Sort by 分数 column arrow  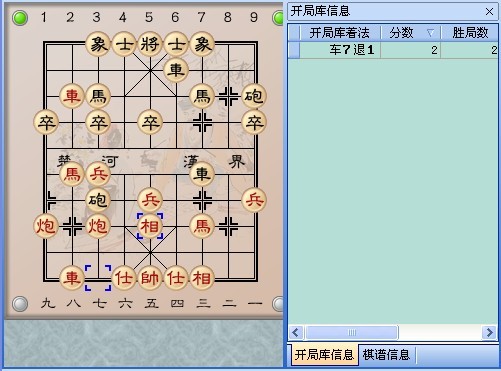pos(430,33)
